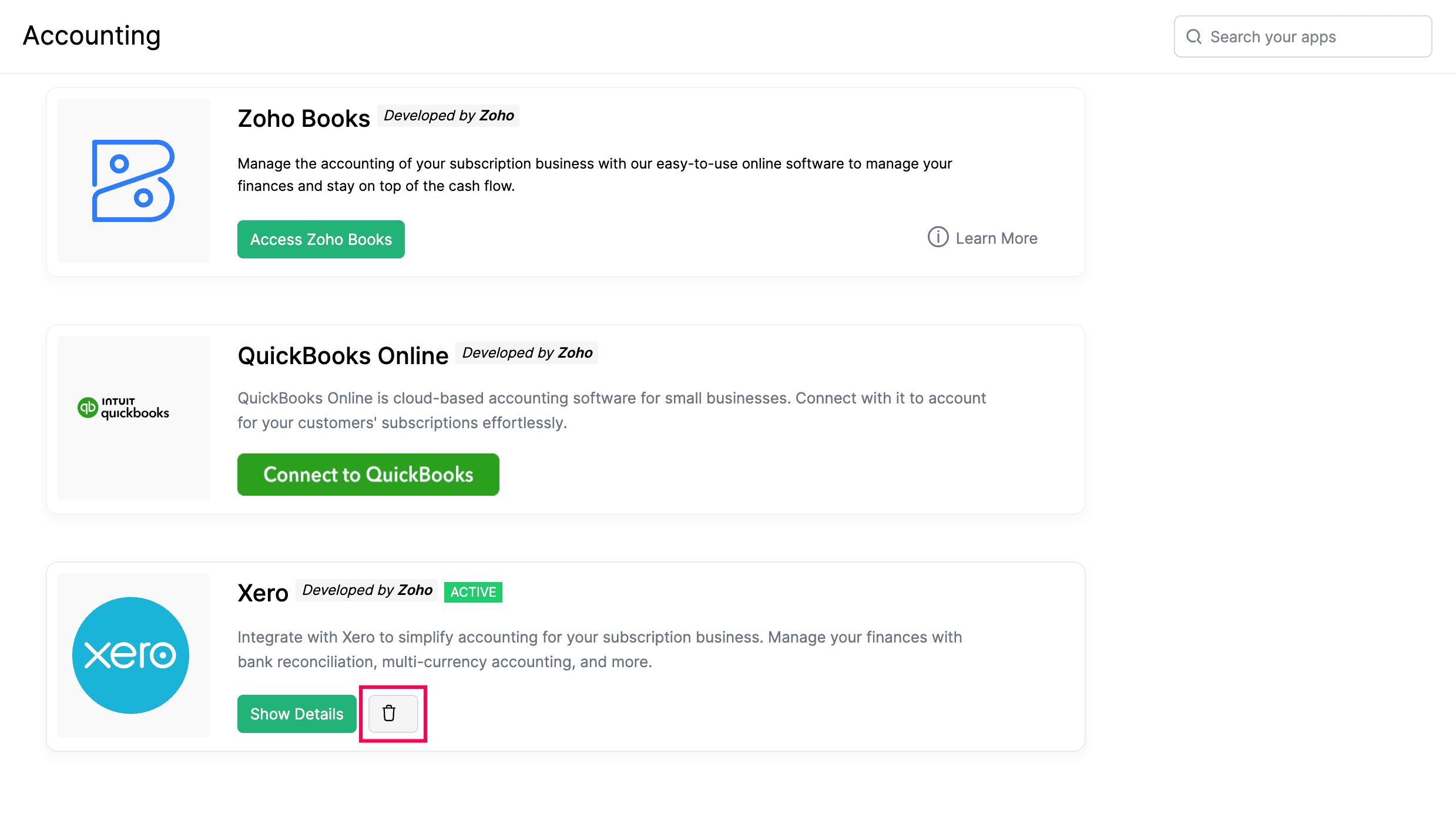Click Developed by Zoho badge beside QuickBooks Online
1456x834 pixels.
tap(527, 353)
